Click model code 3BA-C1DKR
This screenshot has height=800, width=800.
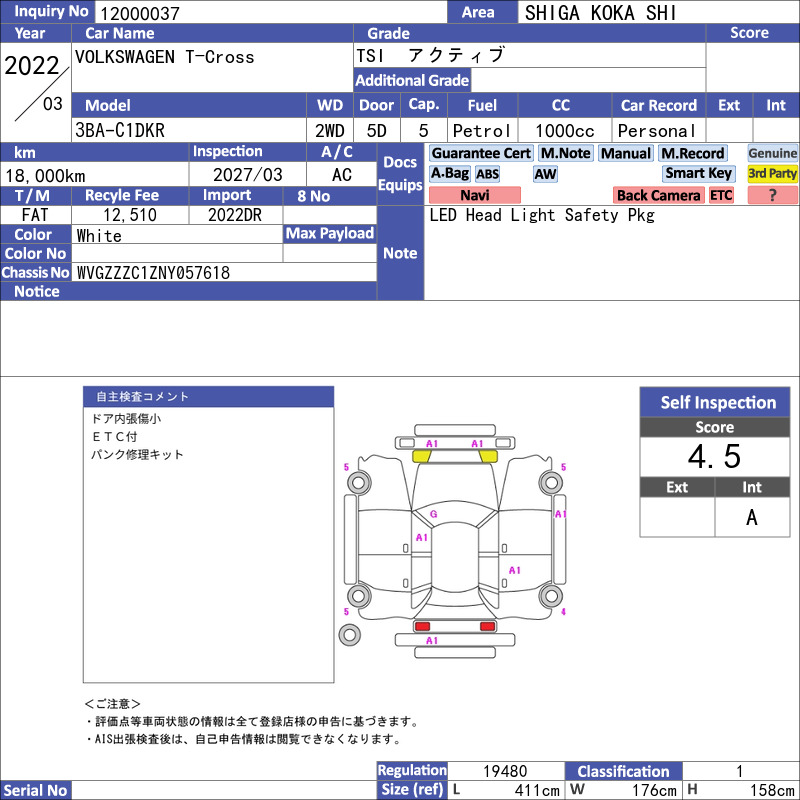[120, 131]
